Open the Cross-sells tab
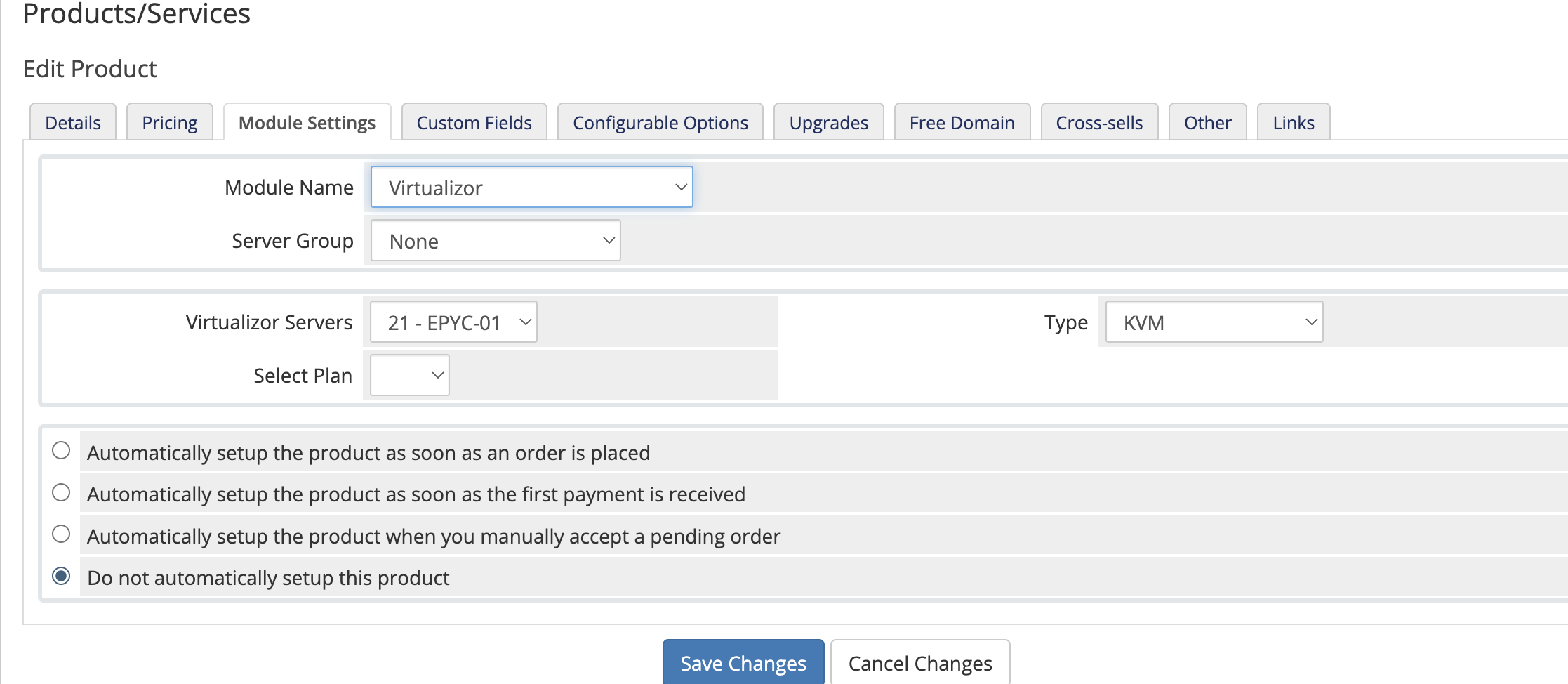This screenshot has height=684, width=1568. [1100, 122]
